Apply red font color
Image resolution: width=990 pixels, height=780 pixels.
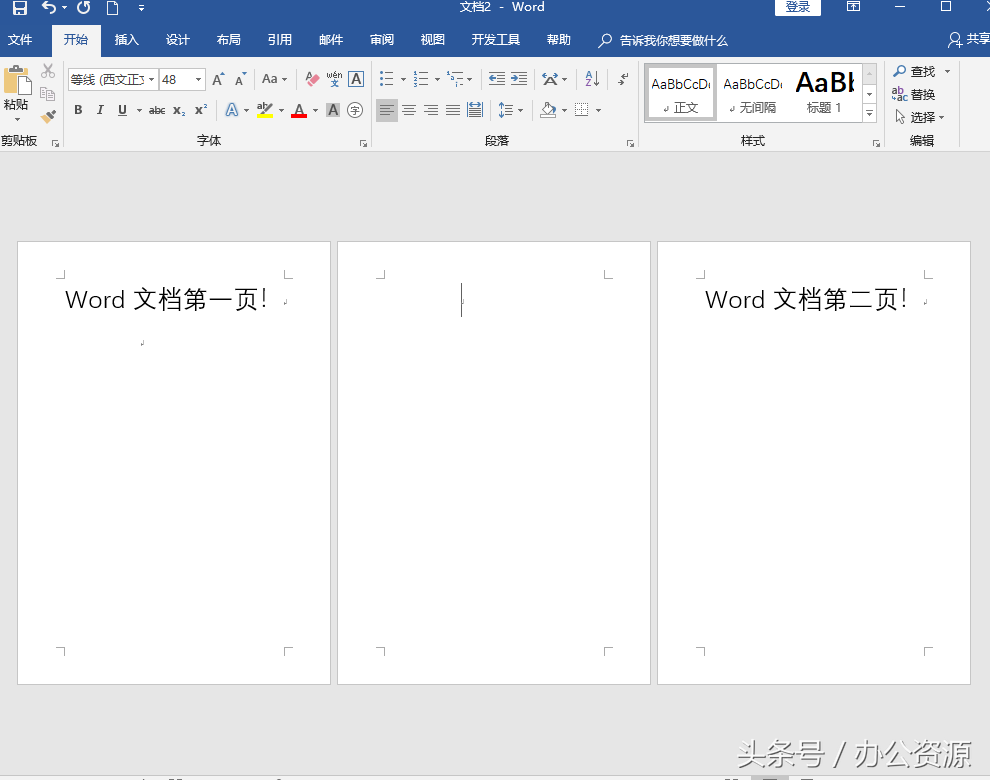tap(299, 111)
